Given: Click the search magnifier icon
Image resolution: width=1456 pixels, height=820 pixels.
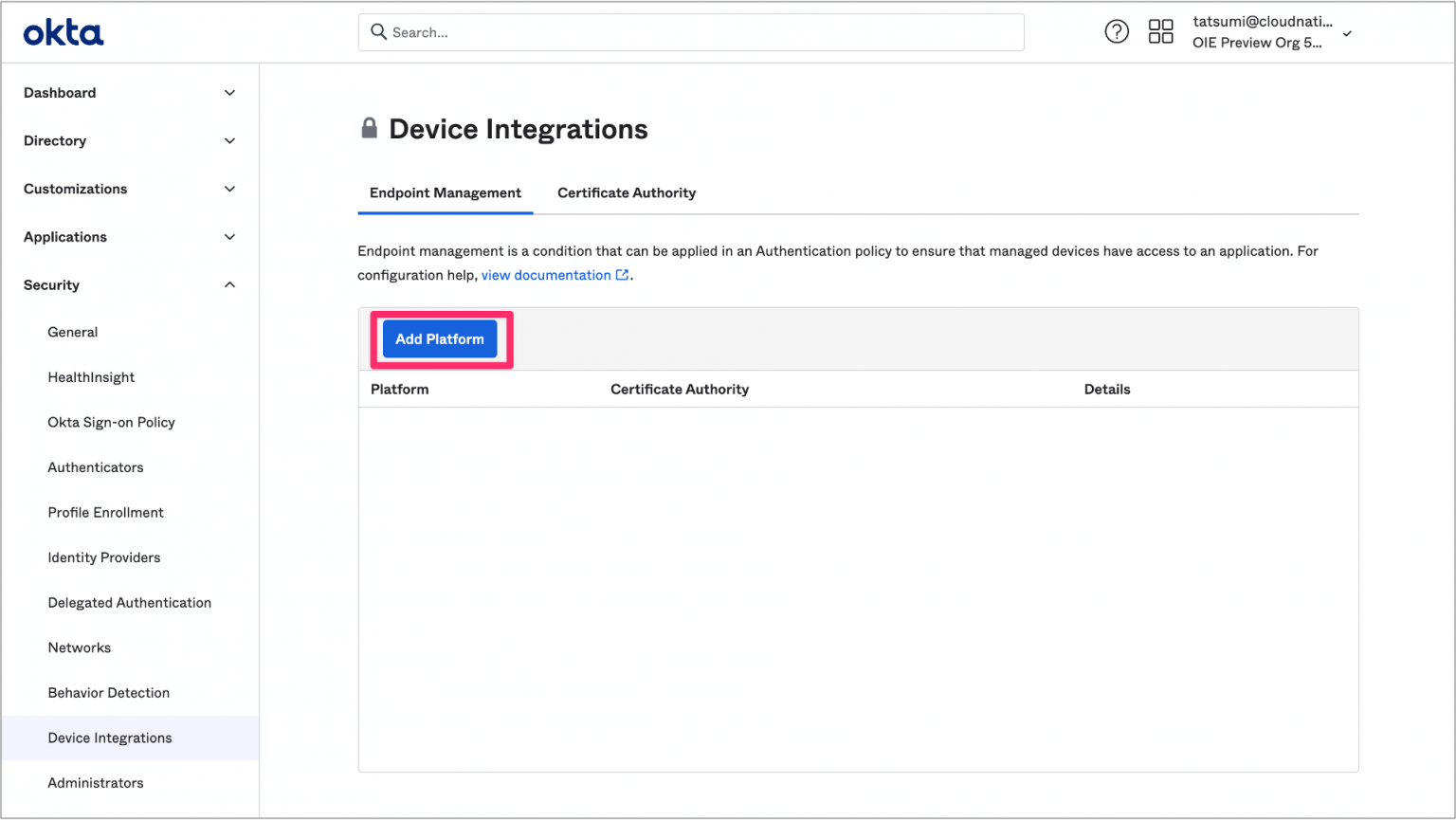Looking at the screenshot, I should 378,31.
